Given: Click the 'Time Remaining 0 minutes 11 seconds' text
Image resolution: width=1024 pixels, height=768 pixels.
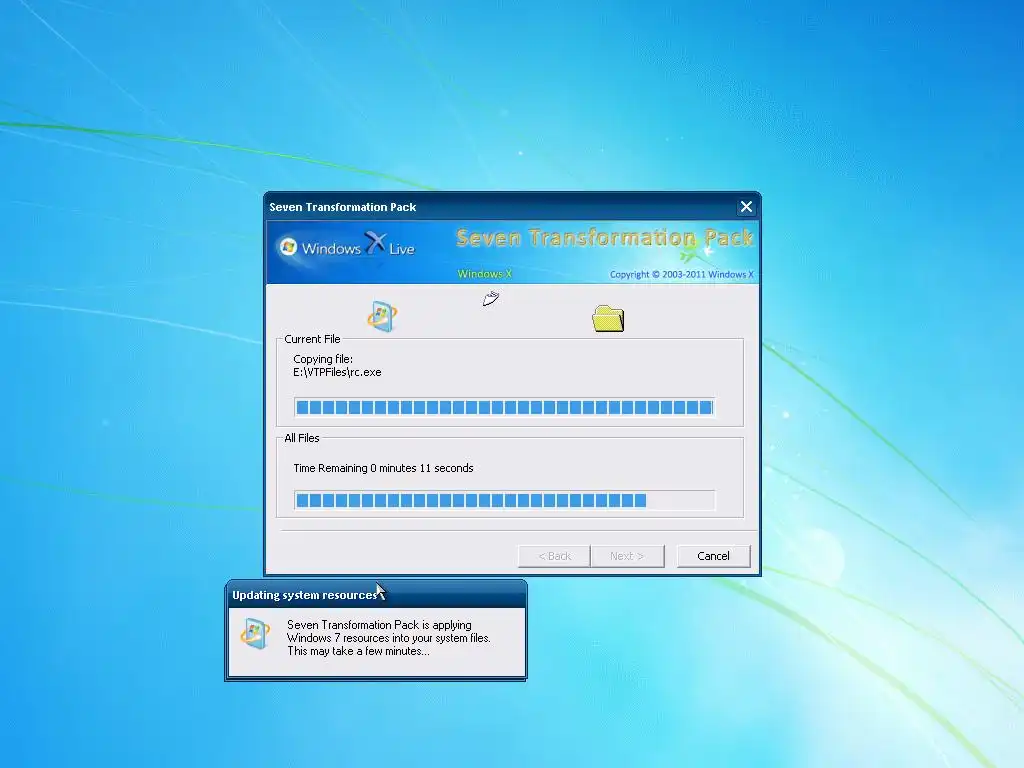Looking at the screenshot, I should point(383,468).
